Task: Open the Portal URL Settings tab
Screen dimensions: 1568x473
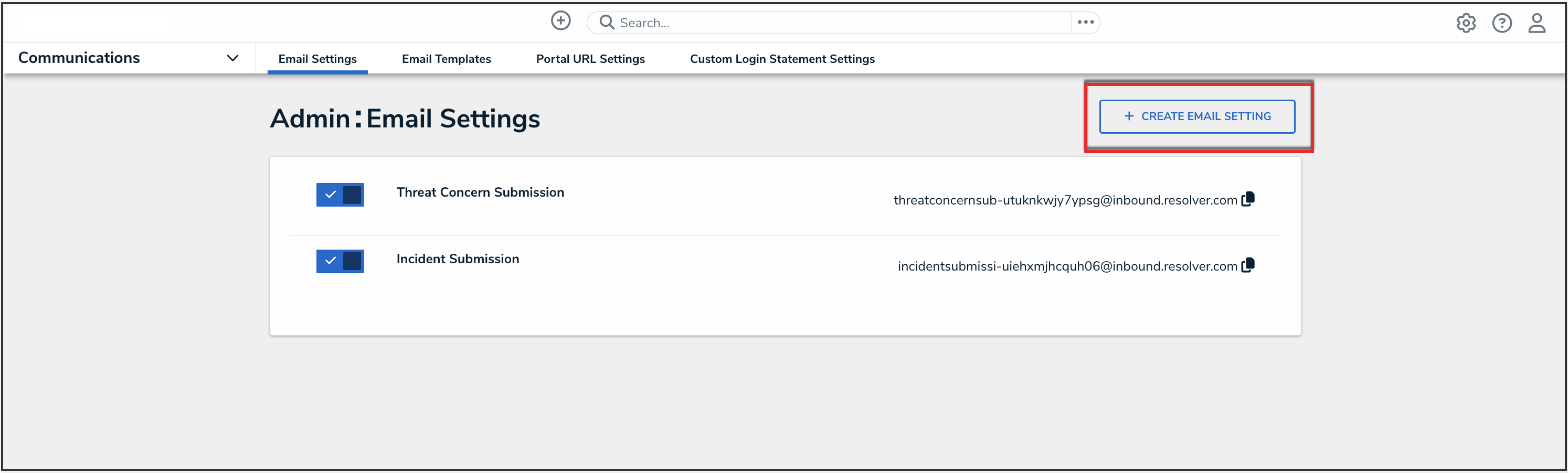Action: tap(590, 59)
